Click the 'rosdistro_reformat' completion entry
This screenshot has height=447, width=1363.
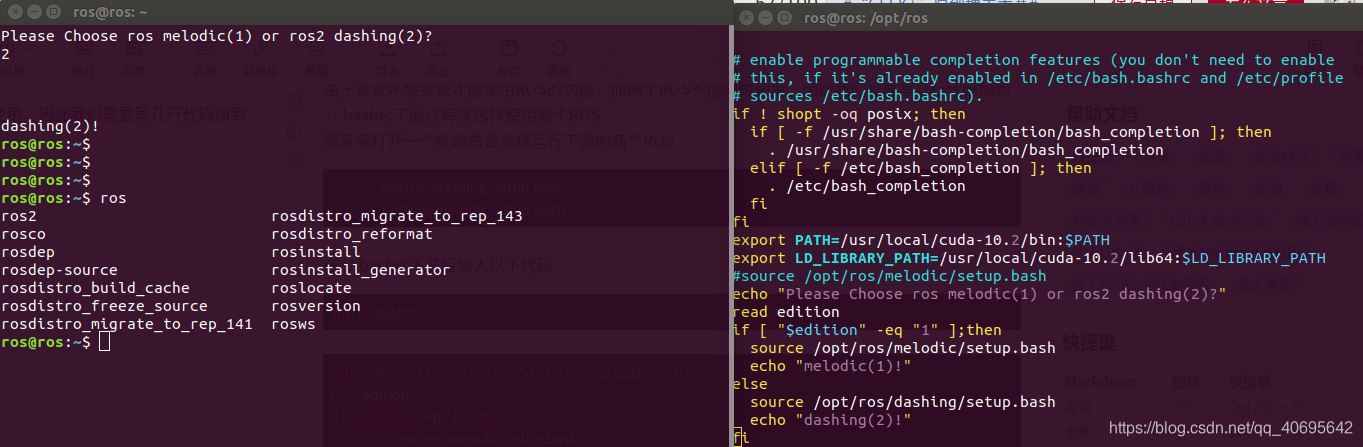(352, 234)
